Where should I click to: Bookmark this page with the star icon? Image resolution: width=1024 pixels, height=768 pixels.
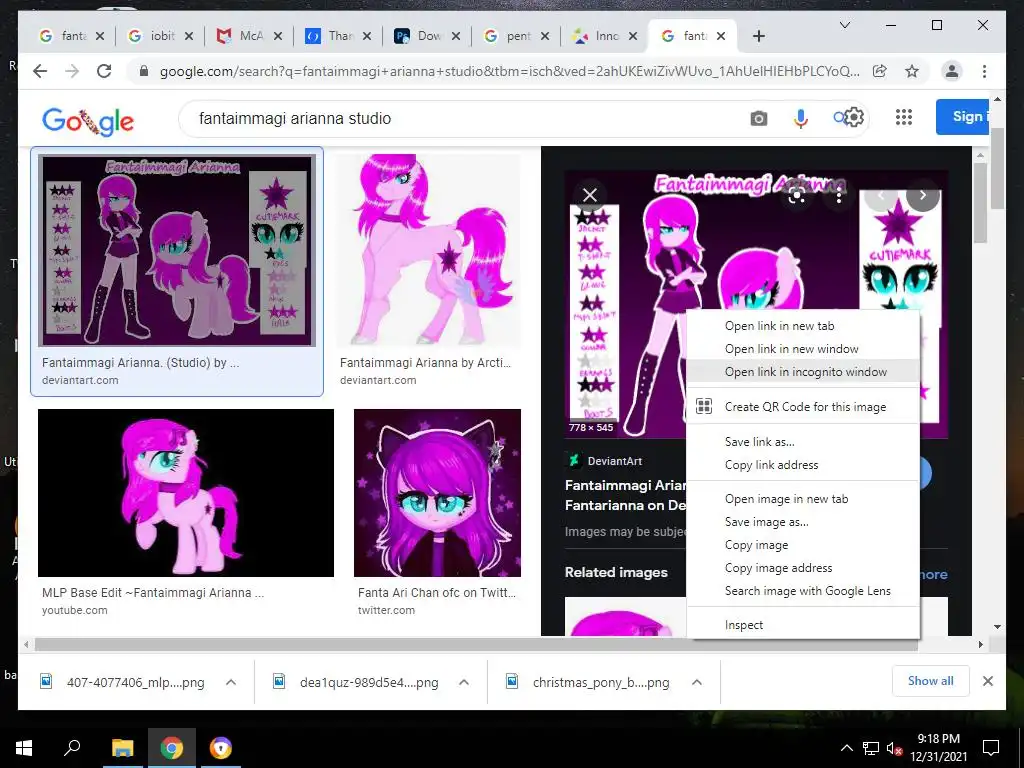[912, 71]
